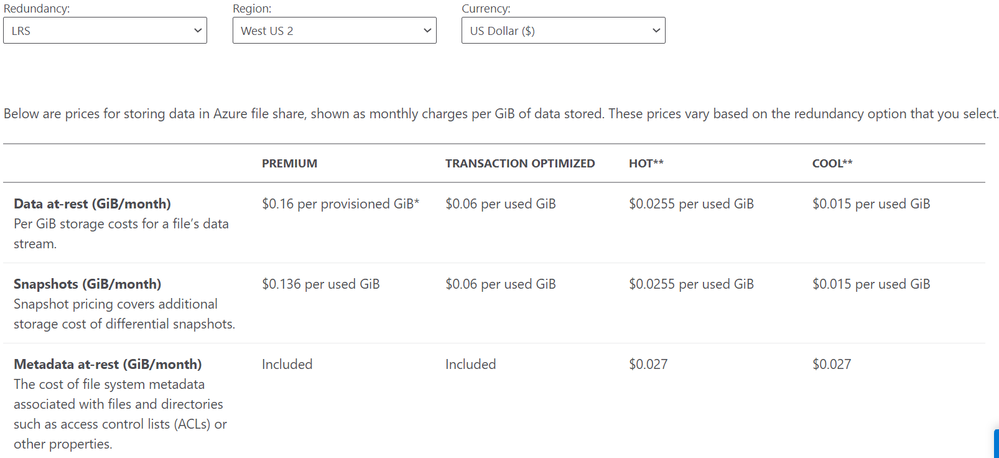Click the Region field label
This screenshot has width=999, height=458.
click(x=251, y=9)
